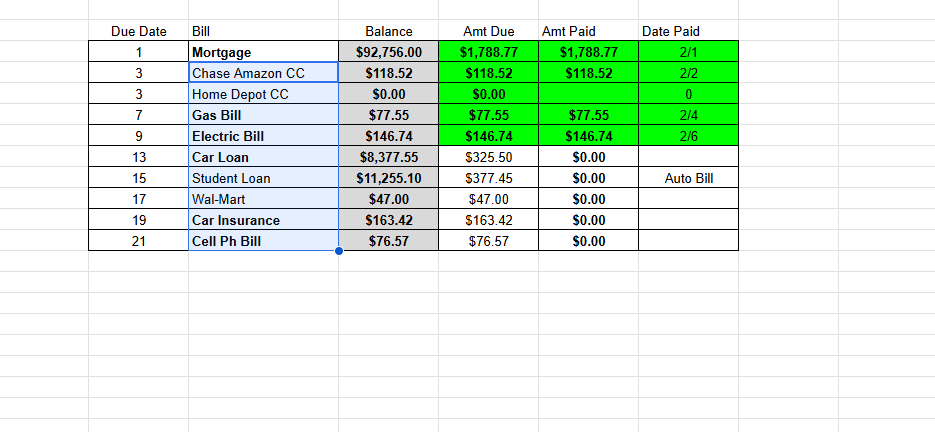Viewport: 935px width, 432px height.
Task: Click Car Insurance's Amt Paid $0.00 cell
Action: pyautogui.click(x=589, y=220)
